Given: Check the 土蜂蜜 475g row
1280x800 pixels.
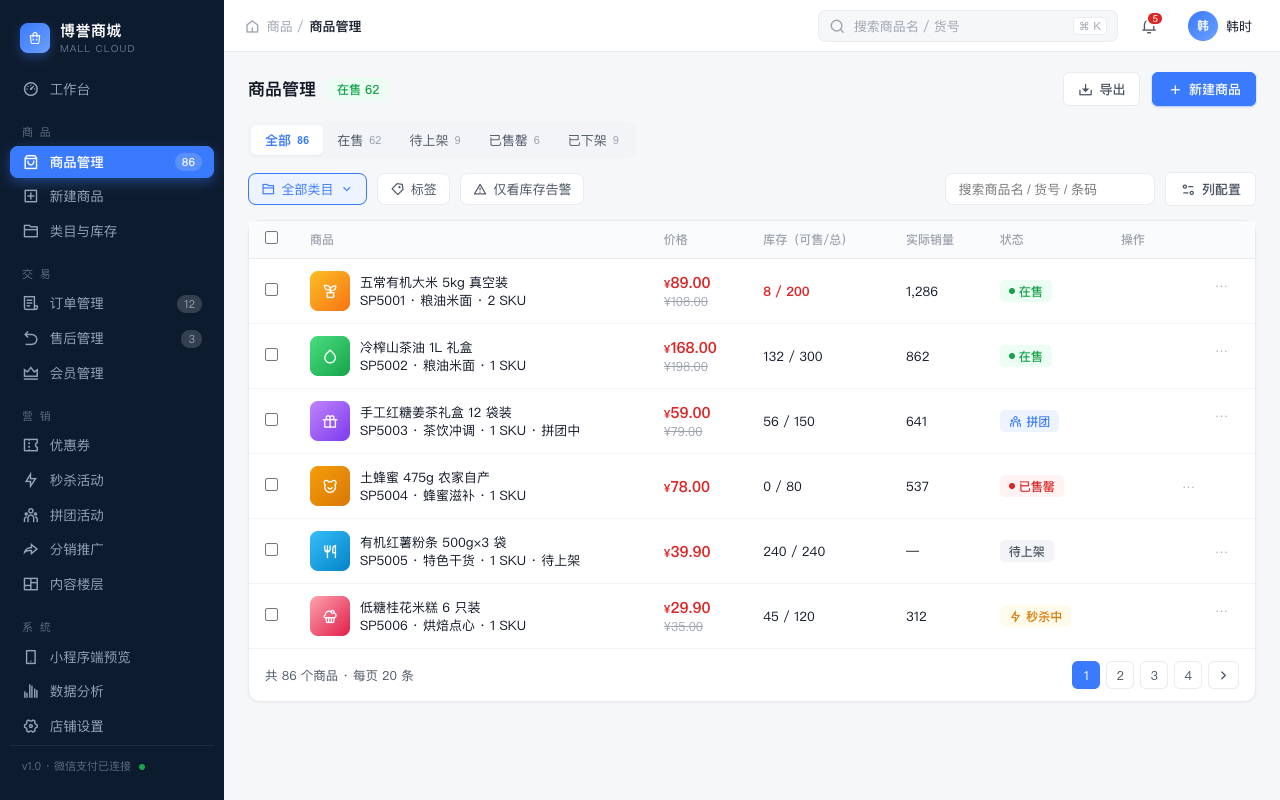Looking at the screenshot, I should pos(271,484).
